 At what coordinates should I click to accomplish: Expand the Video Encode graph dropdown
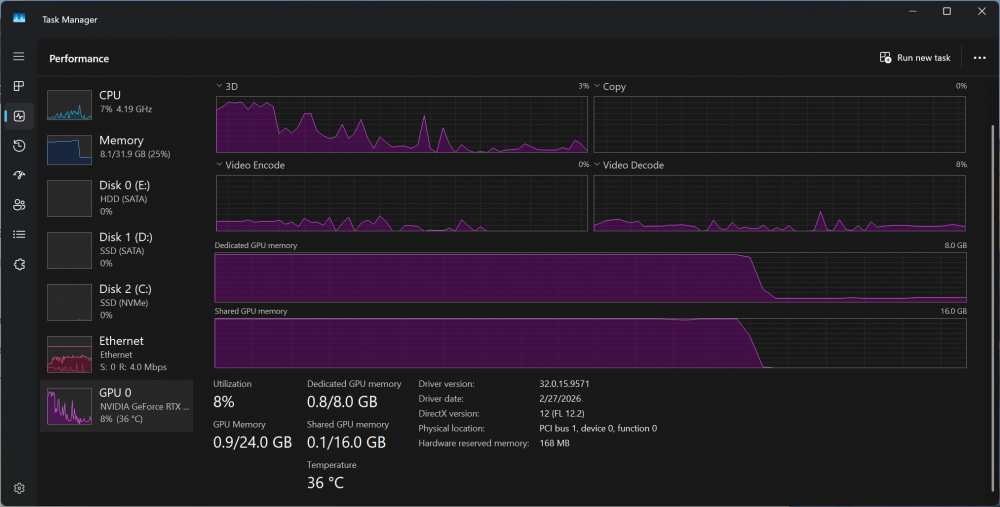[220, 165]
